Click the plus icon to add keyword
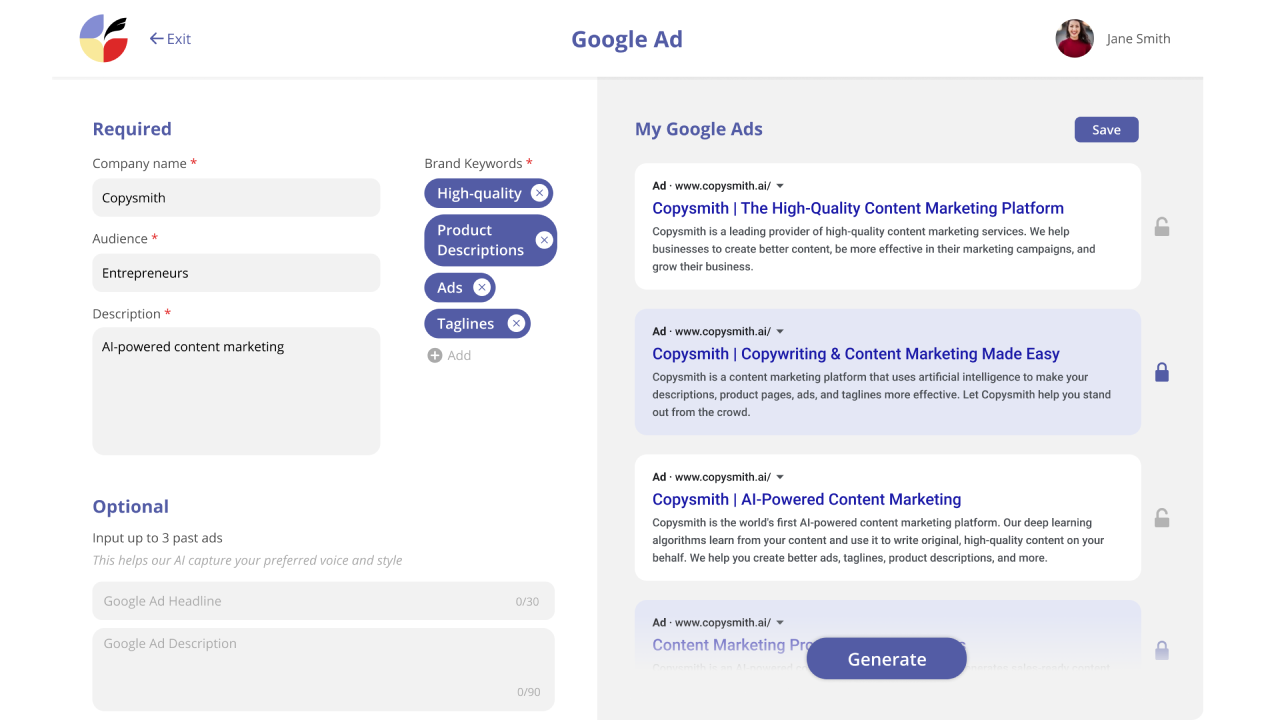Image resolution: width=1280 pixels, height=720 pixels. pos(435,355)
